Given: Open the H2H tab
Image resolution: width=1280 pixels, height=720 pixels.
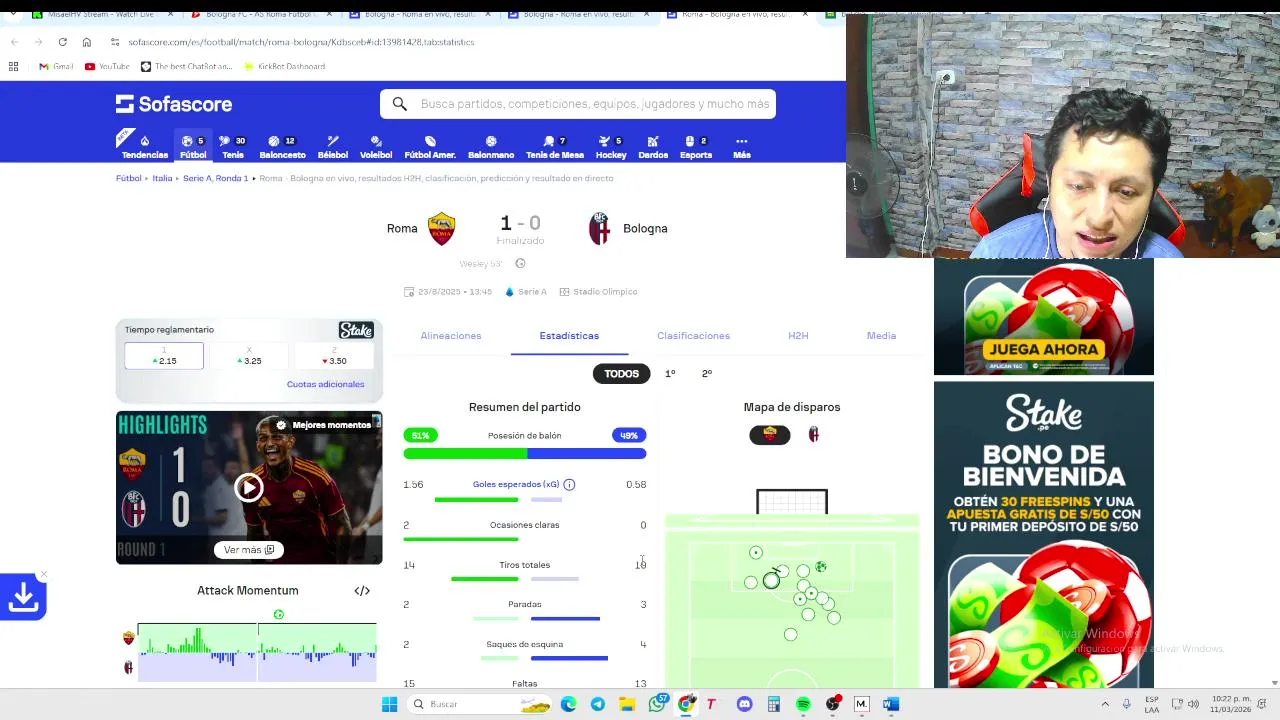Looking at the screenshot, I should (x=798, y=336).
